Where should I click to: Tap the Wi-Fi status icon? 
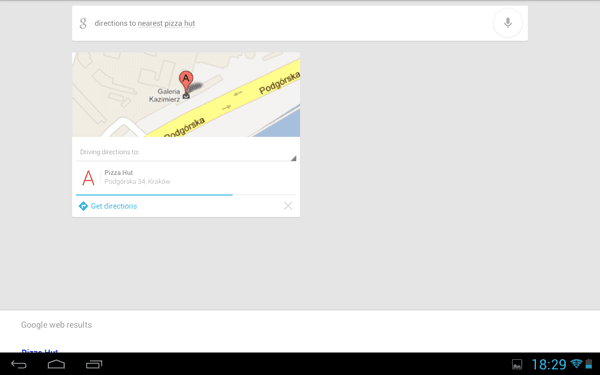[x=576, y=364]
